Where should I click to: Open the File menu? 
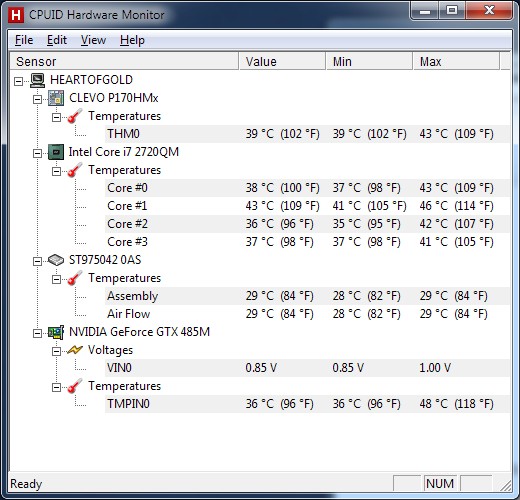click(x=24, y=40)
